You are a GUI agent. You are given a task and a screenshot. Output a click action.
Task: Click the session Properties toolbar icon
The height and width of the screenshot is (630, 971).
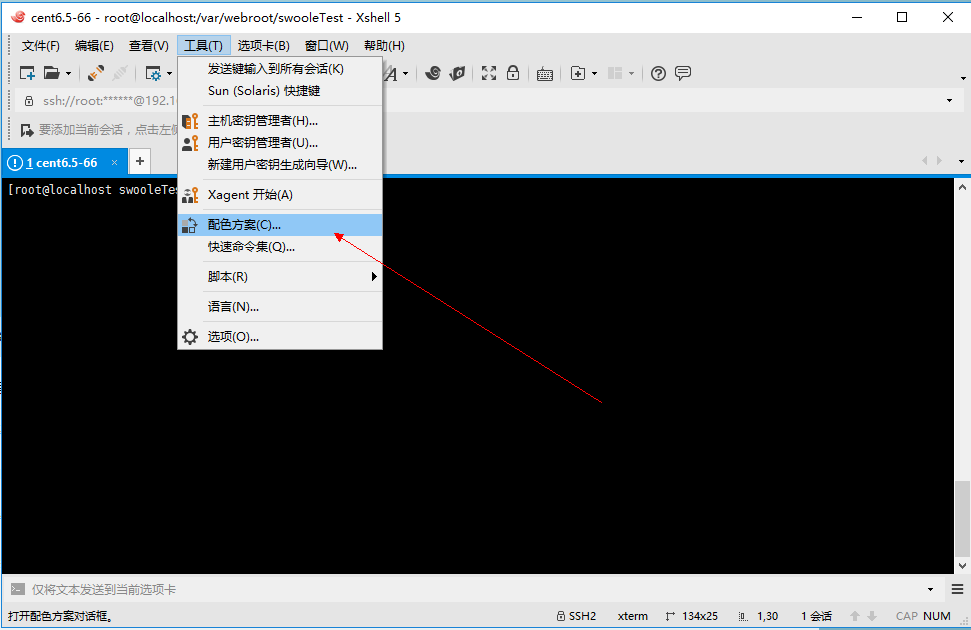pos(152,74)
